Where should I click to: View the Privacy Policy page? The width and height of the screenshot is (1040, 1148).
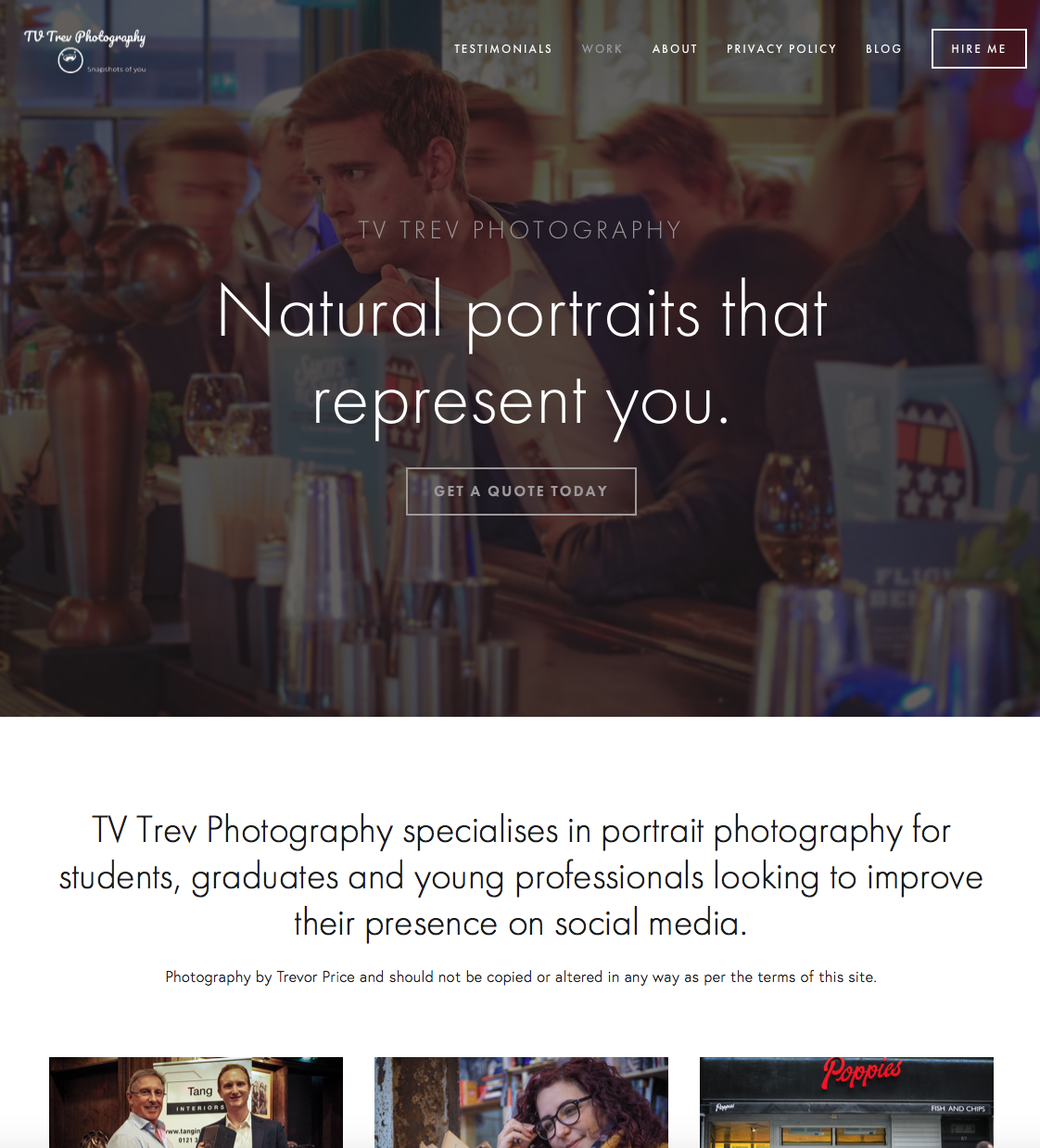coord(781,49)
